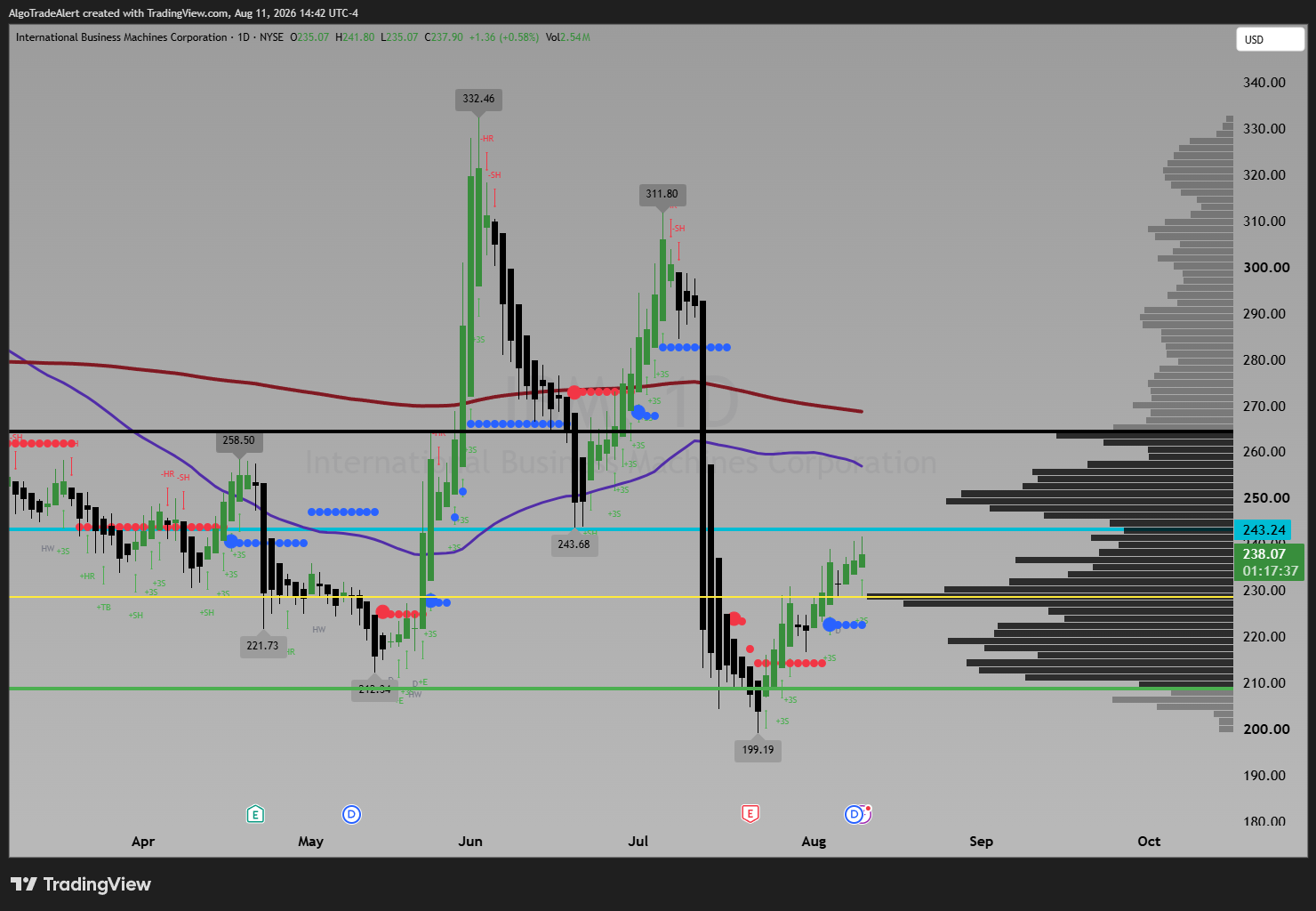Image resolution: width=1316 pixels, height=911 pixels.
Task: Open the dividend D marker in August
Action: [x=855, y=814]
